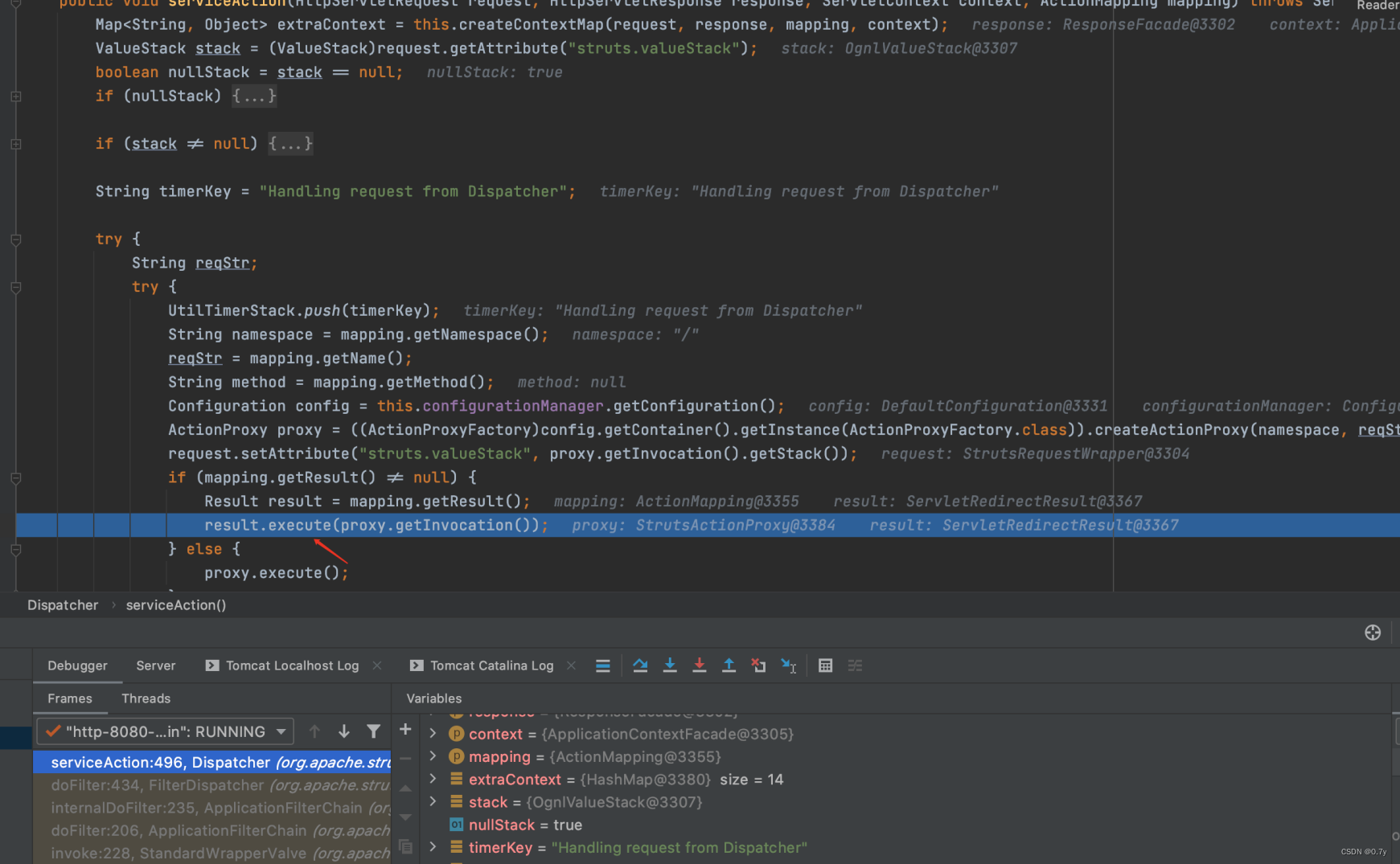Click the Add Watch plus icon
Image resolution: width=1400 pixels, height=864 pixels.
pos(405,730)
